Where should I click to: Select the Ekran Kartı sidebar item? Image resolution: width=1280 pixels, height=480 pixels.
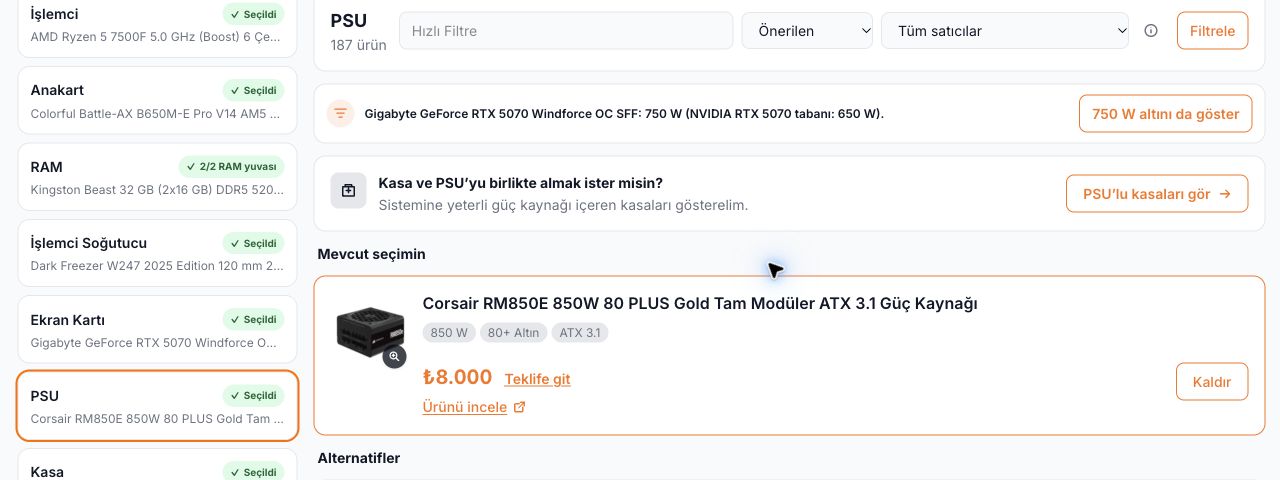(x=158, y=330)
